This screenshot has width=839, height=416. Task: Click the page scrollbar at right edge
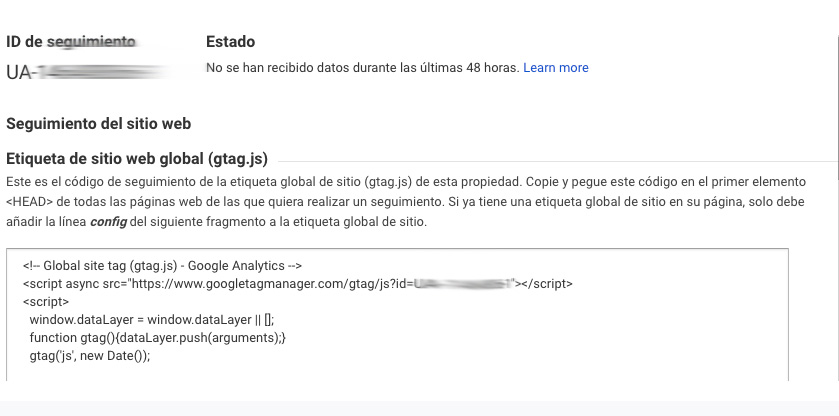837,107
